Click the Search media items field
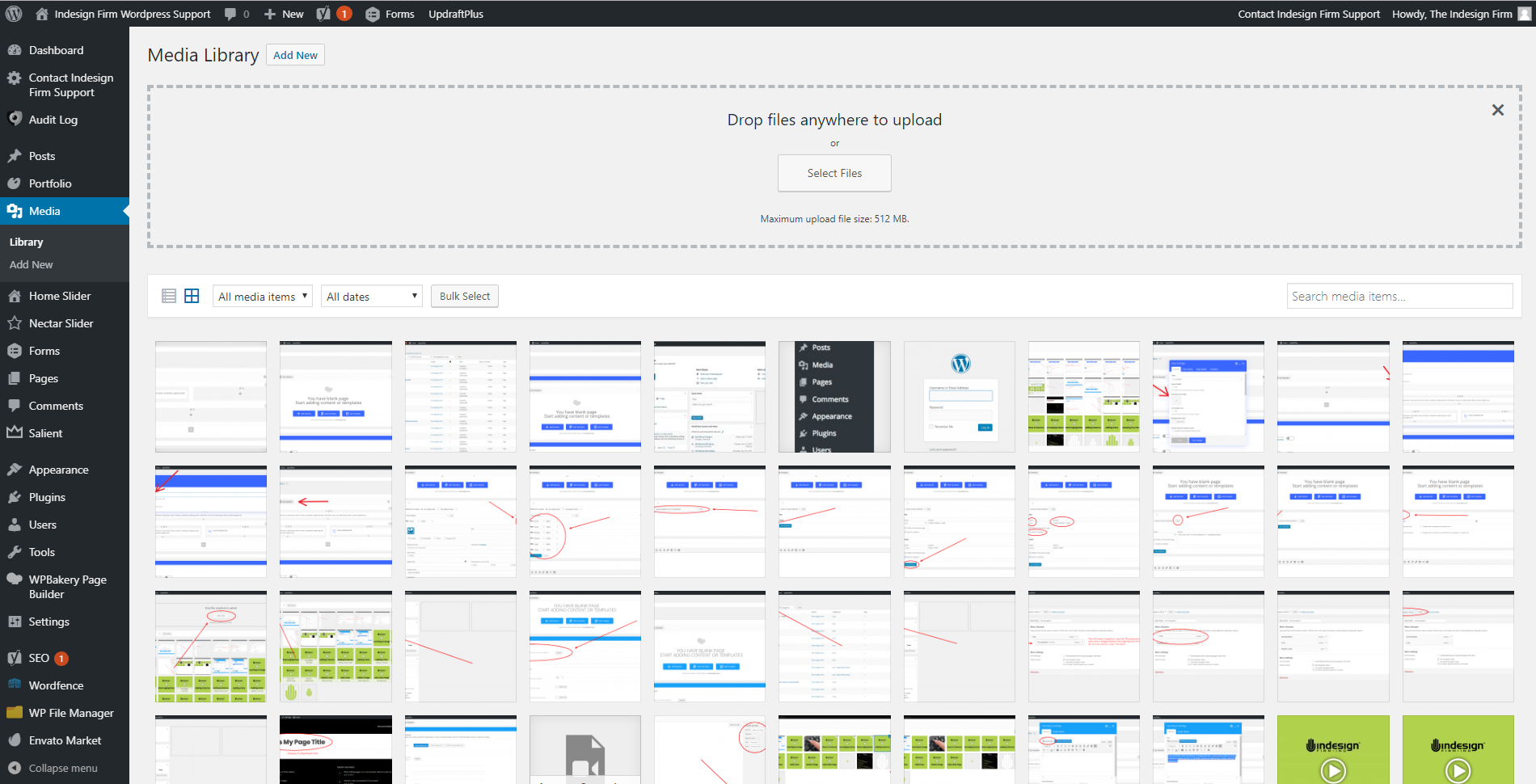The image size is (1536, 784). [1399, 296]
